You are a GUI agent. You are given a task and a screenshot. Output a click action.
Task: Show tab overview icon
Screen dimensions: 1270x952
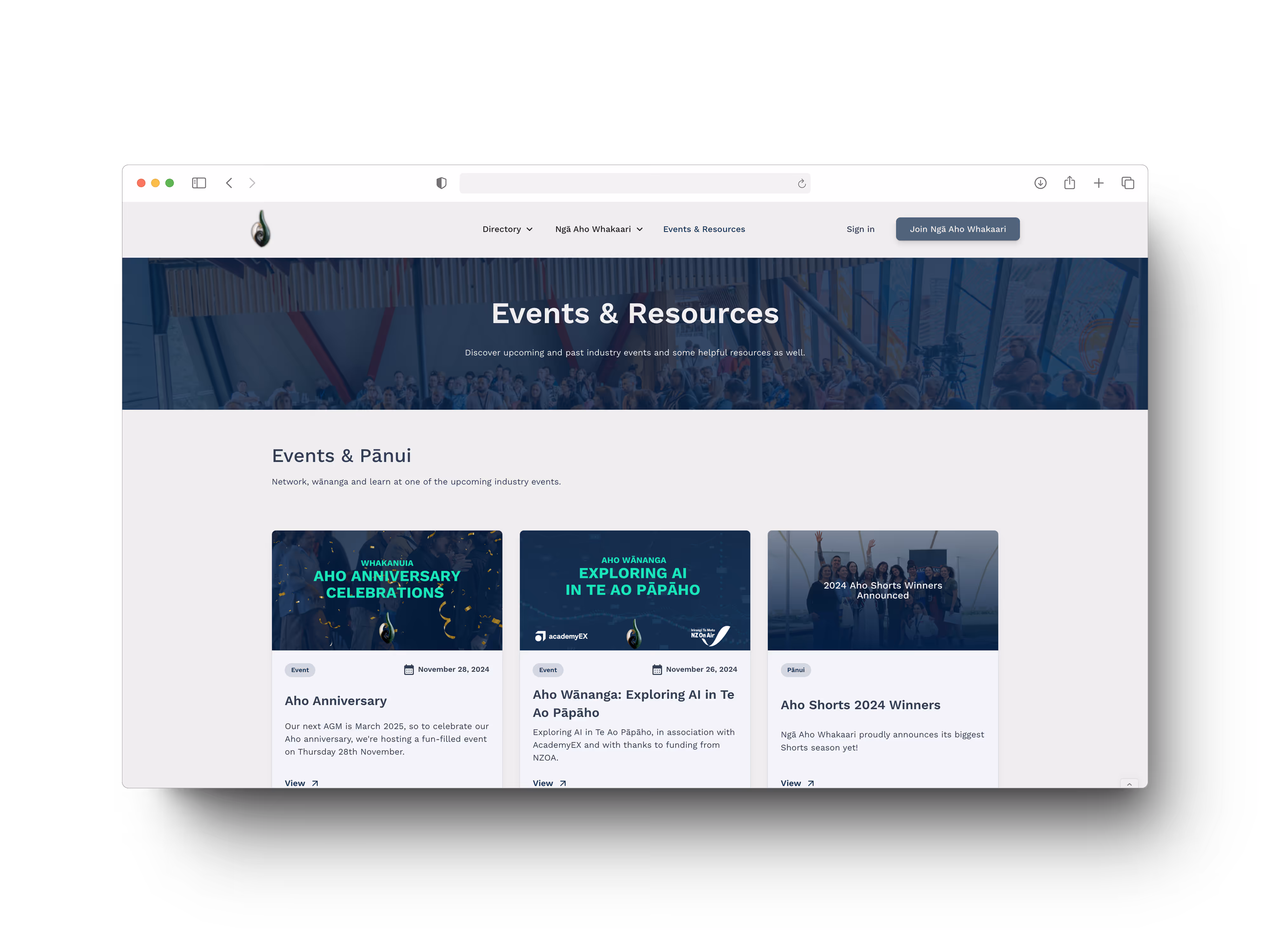[1128, 183]
